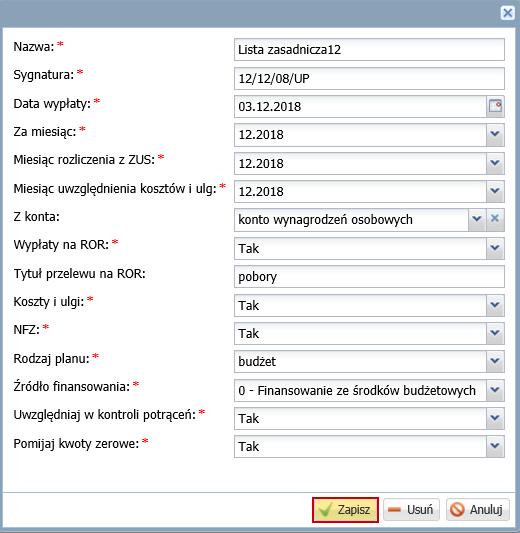Click the '0 - Finansowanie ze środków budżetowych' value

click(x=360, y=390)
